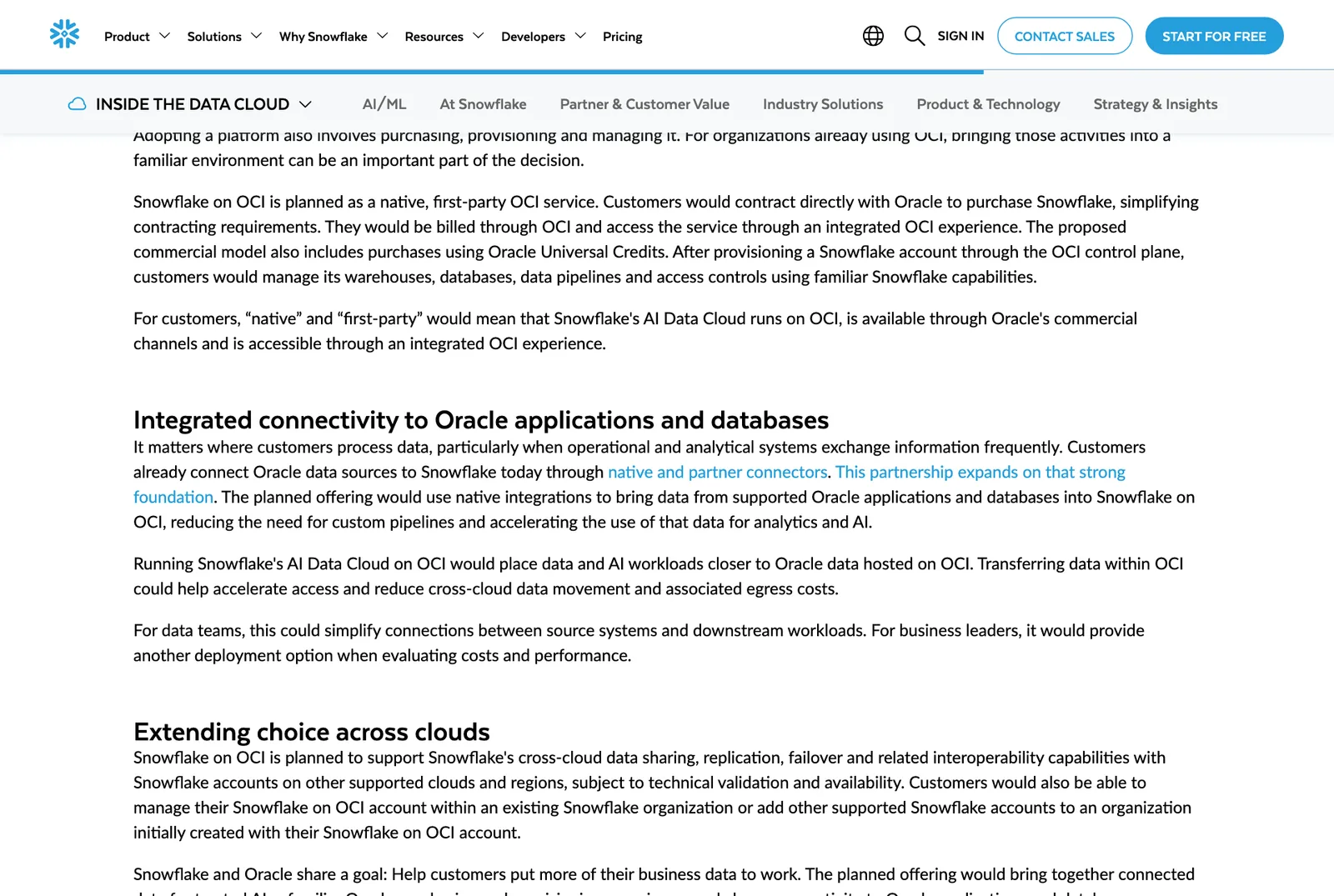Open the Developers menu item
Viewport: 1334px width, 896px height.
[x=534, y=37]
